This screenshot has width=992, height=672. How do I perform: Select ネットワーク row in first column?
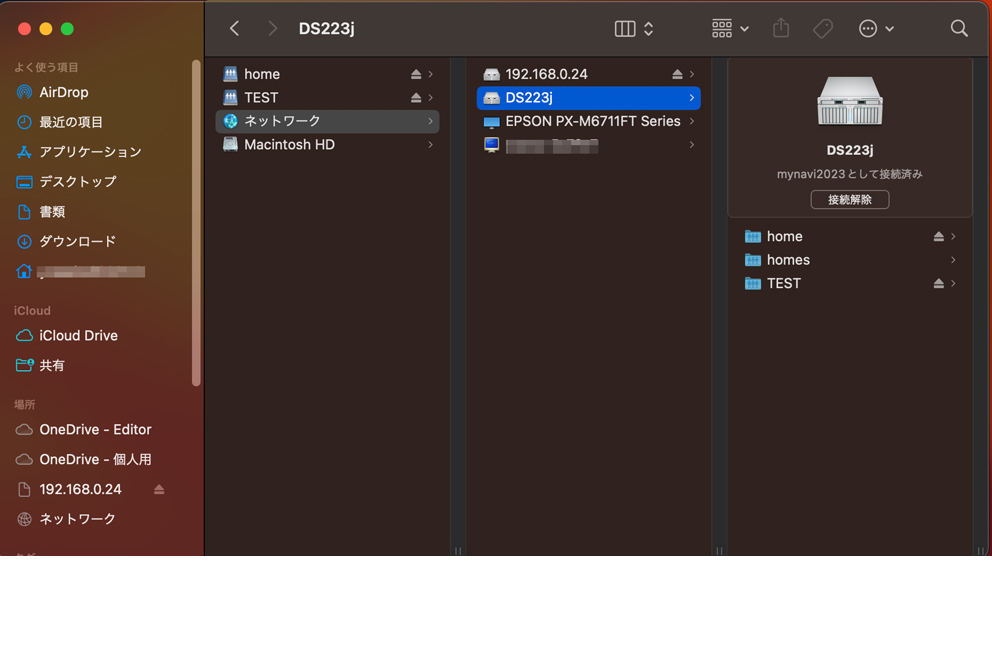coord(328,121)
